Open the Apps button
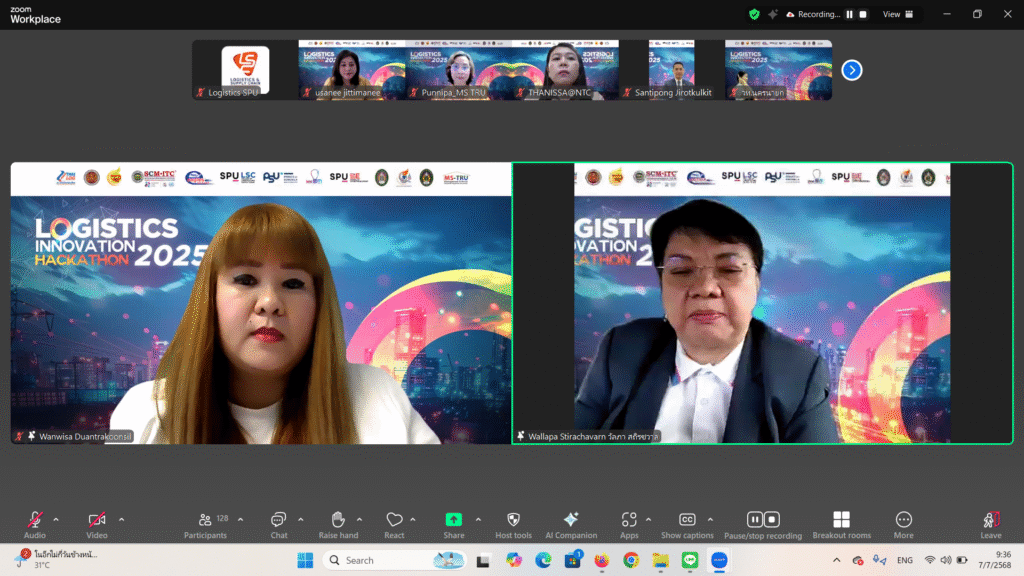The height and width of the screenshot is (576, 1024). pos(629,525)
